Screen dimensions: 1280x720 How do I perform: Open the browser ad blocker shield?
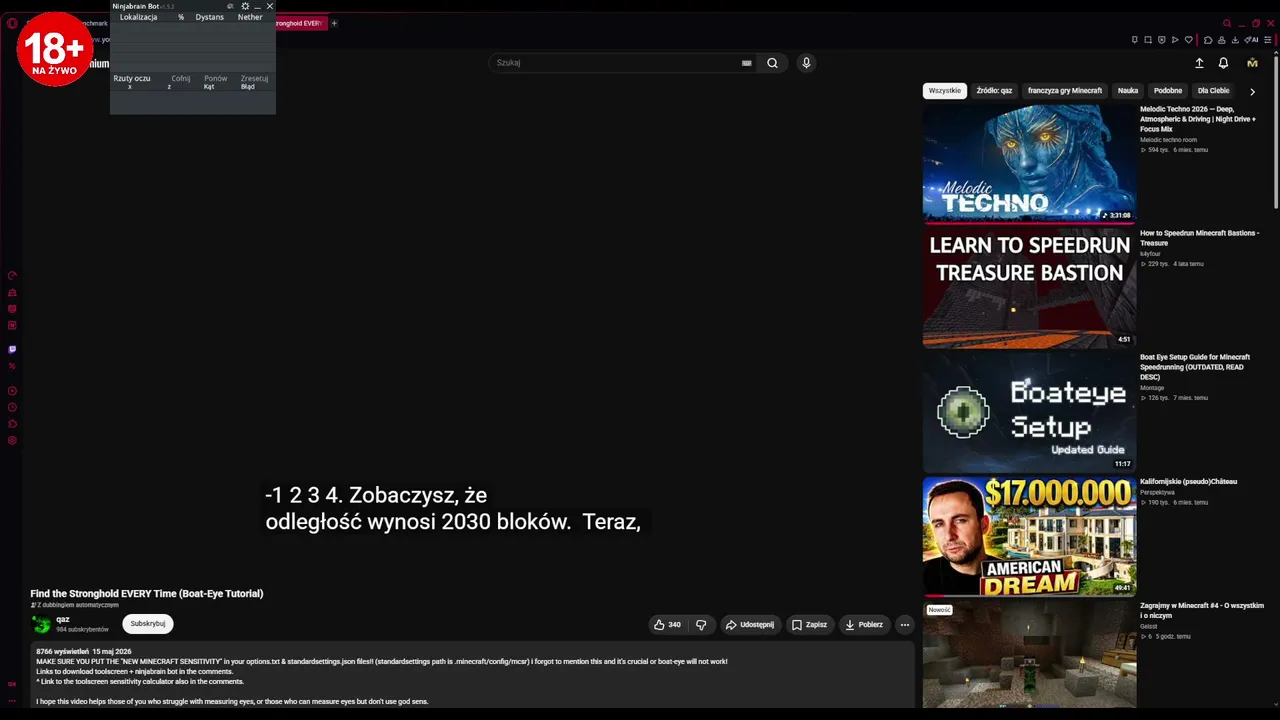point(1161,40)
